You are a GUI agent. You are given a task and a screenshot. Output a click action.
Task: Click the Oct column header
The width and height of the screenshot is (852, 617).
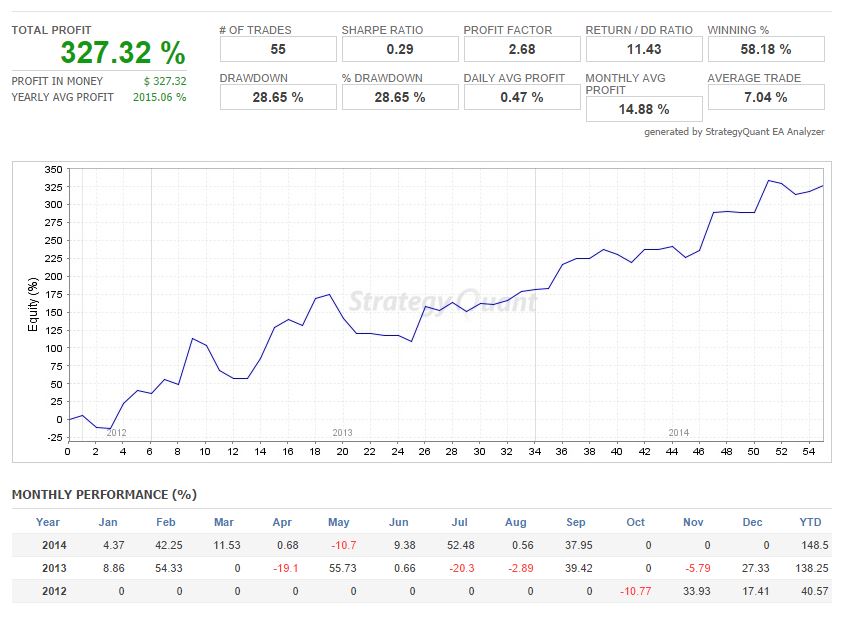pyautogui.click(x=635, y=522)
